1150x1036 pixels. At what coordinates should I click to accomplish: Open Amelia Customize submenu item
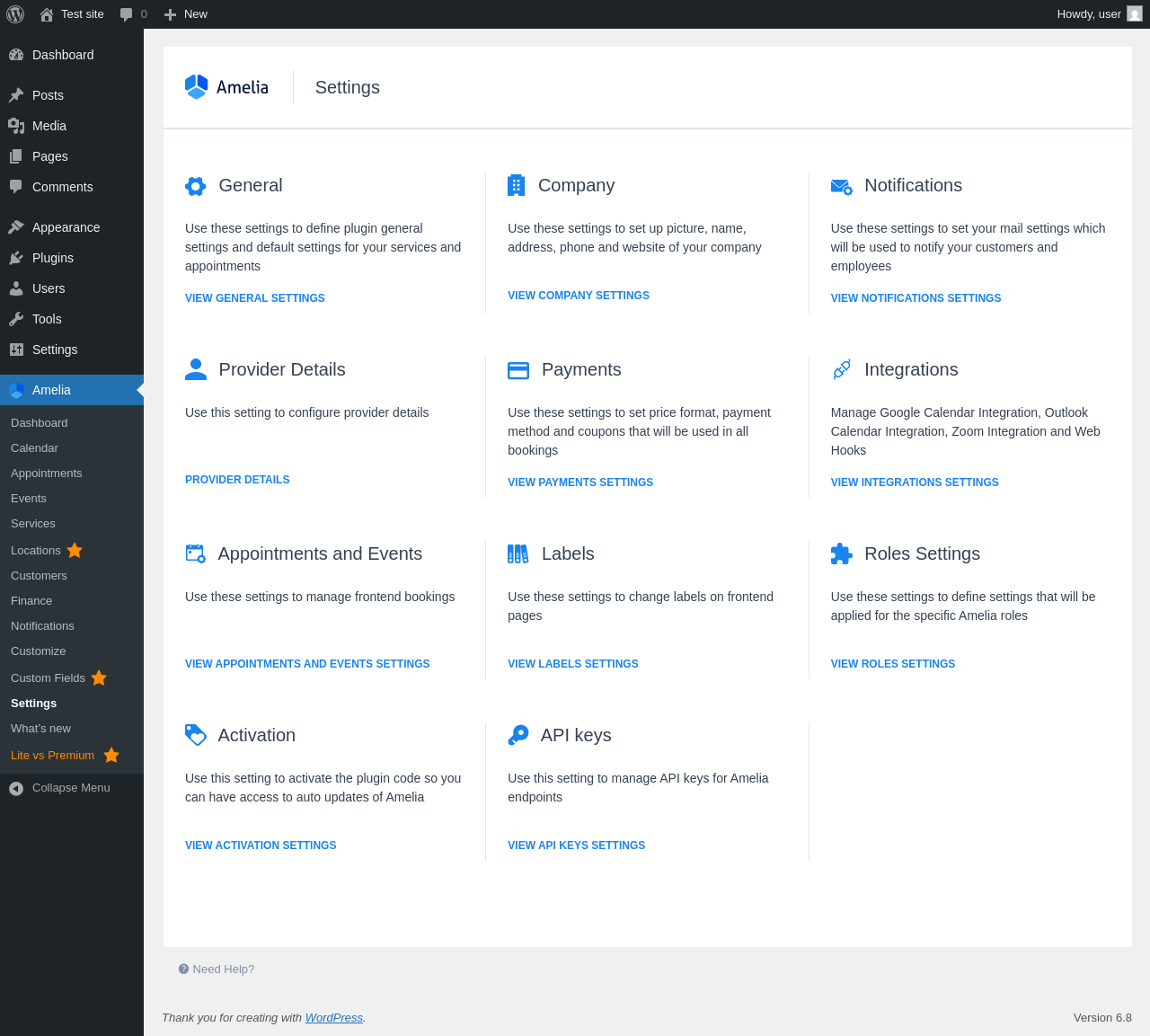(x=72, y=651)
